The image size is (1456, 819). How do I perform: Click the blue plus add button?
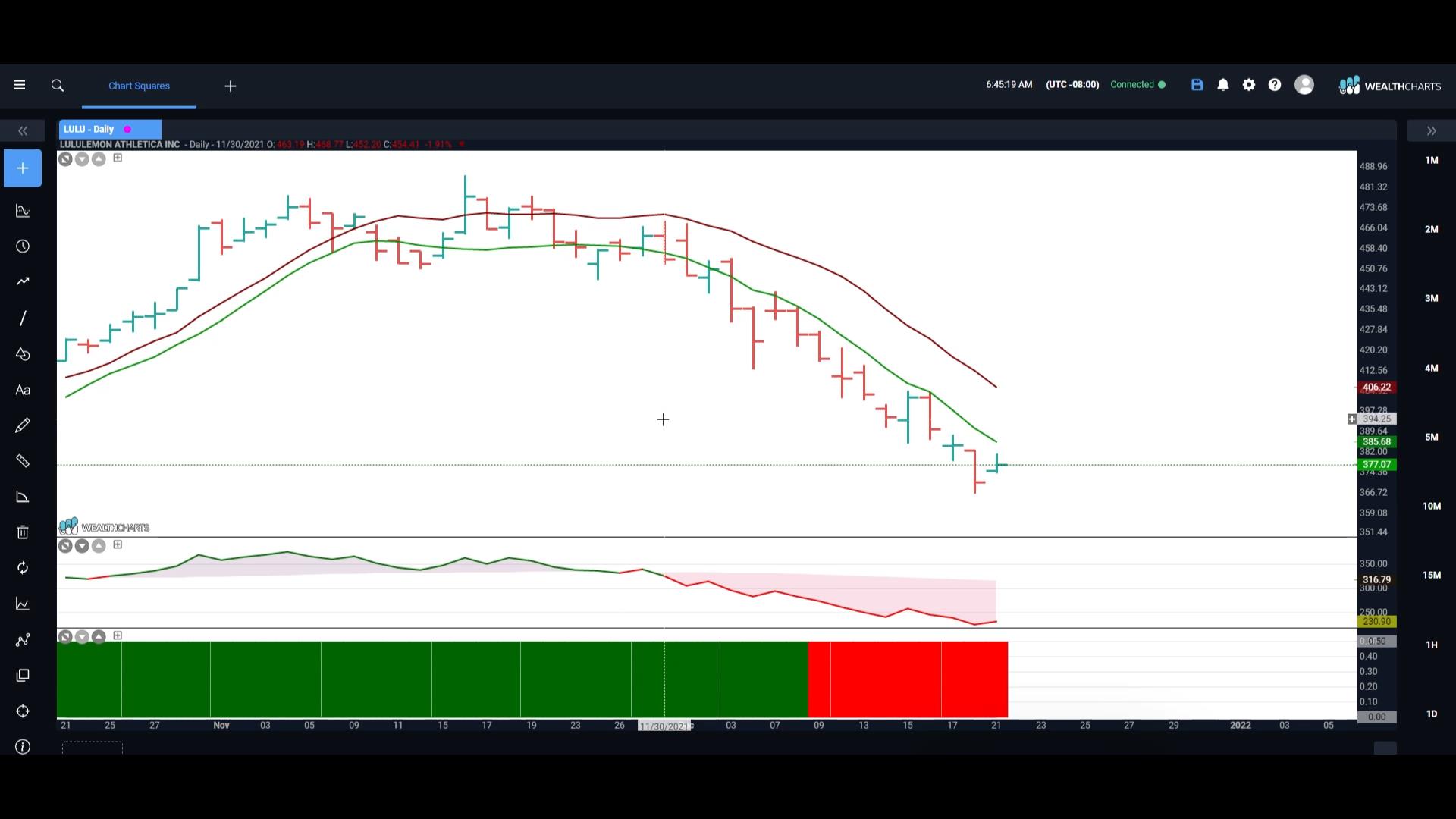click(x=23, y=168)
